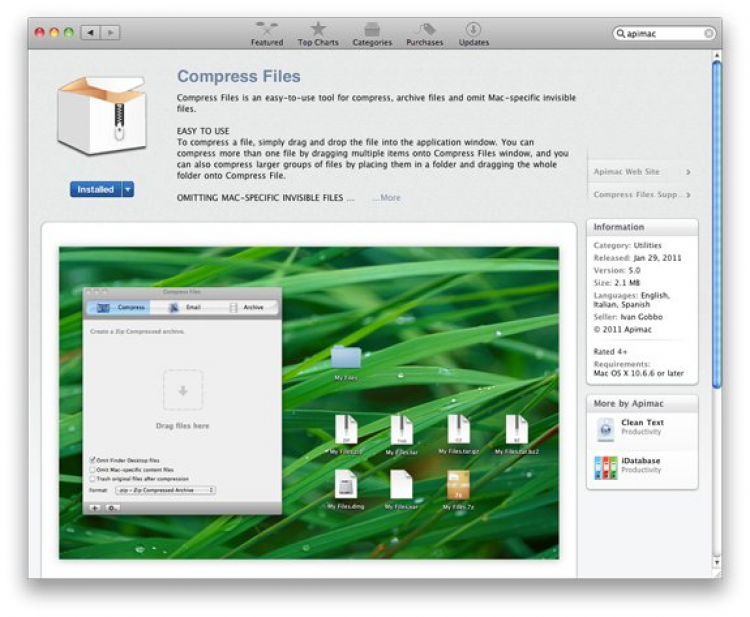
Task: Open Compress Files Support link
Action: pyautogui.click(x=641, y=195)
